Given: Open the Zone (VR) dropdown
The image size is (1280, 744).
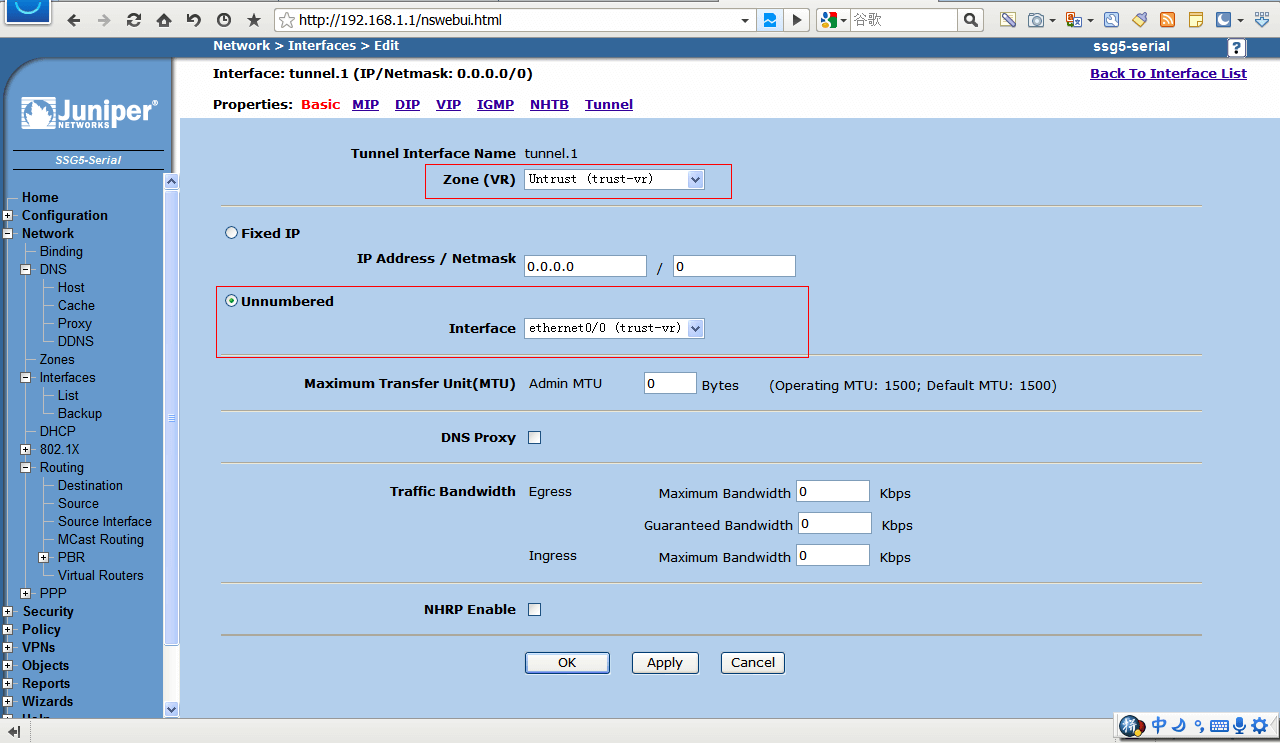Looking at the screenshot, I should click(614, 179).
